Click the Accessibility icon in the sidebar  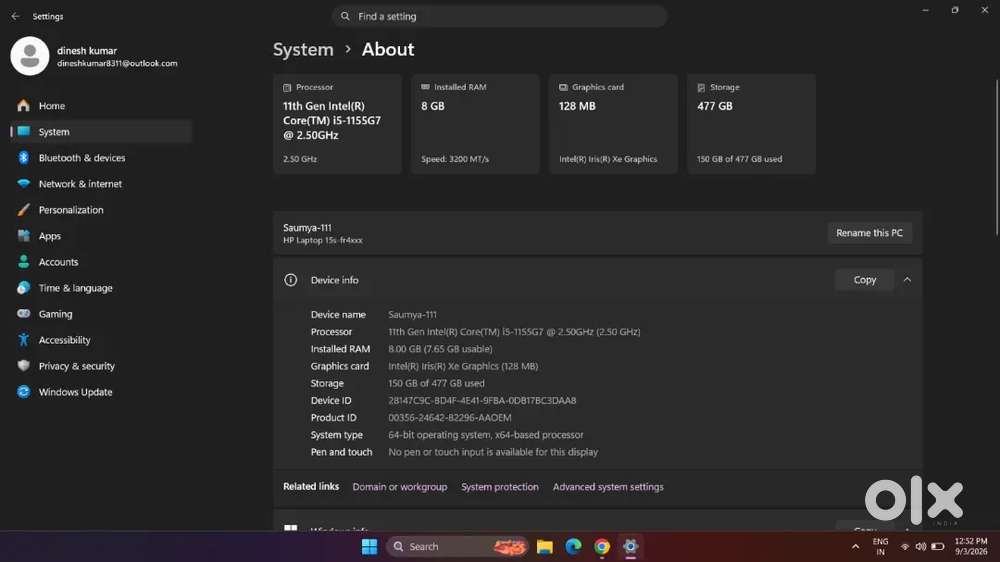coord(24,340)
